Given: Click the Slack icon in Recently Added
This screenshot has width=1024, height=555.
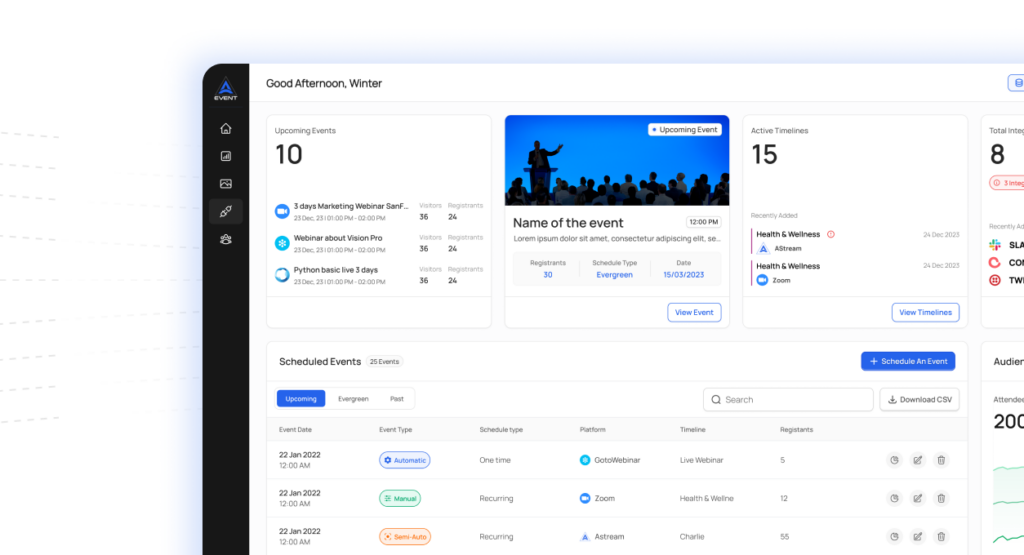Looking at the screenshot, I should click(995, 245).
